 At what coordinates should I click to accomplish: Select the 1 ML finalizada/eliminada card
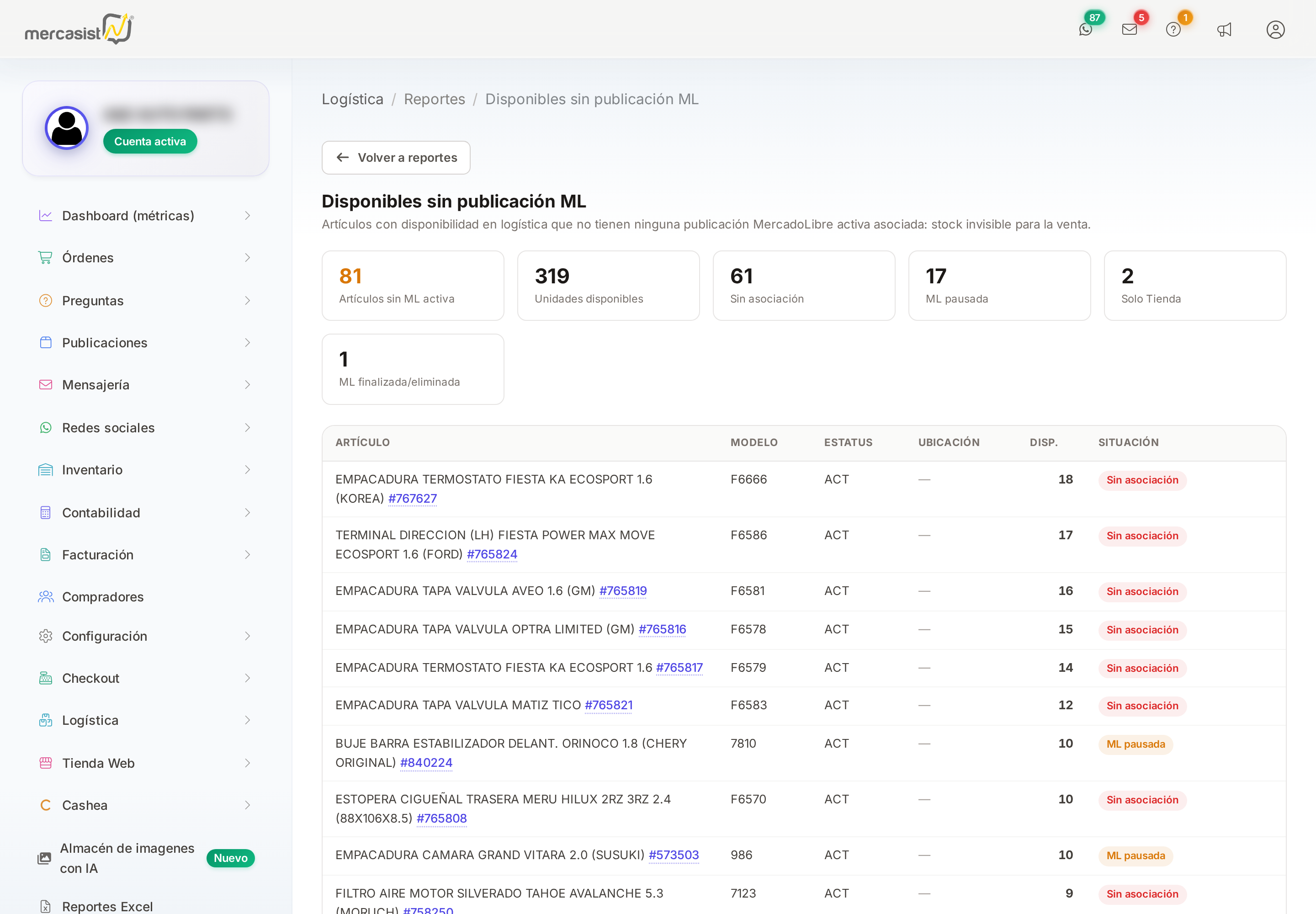click(x=413, y=369)
